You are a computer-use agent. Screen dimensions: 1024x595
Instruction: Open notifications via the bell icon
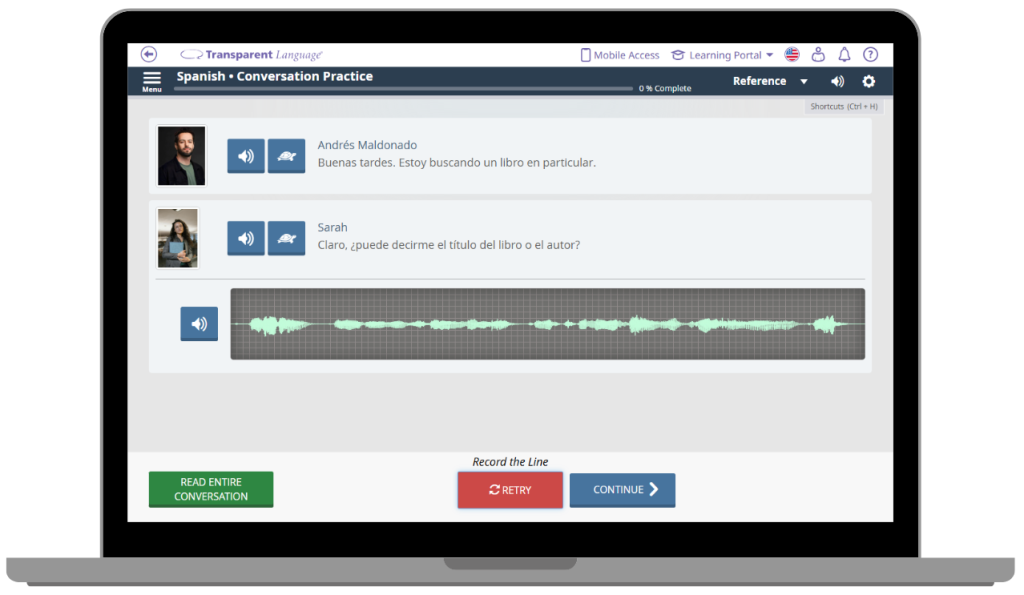pyautogui.click(x=844, y=54)
